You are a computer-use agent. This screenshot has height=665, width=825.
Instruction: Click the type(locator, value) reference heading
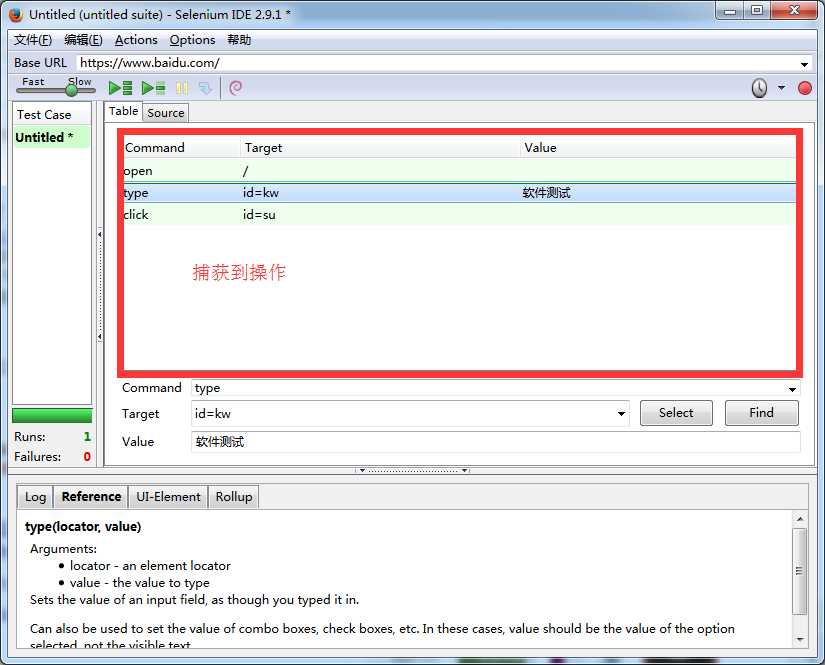point(83,527)
